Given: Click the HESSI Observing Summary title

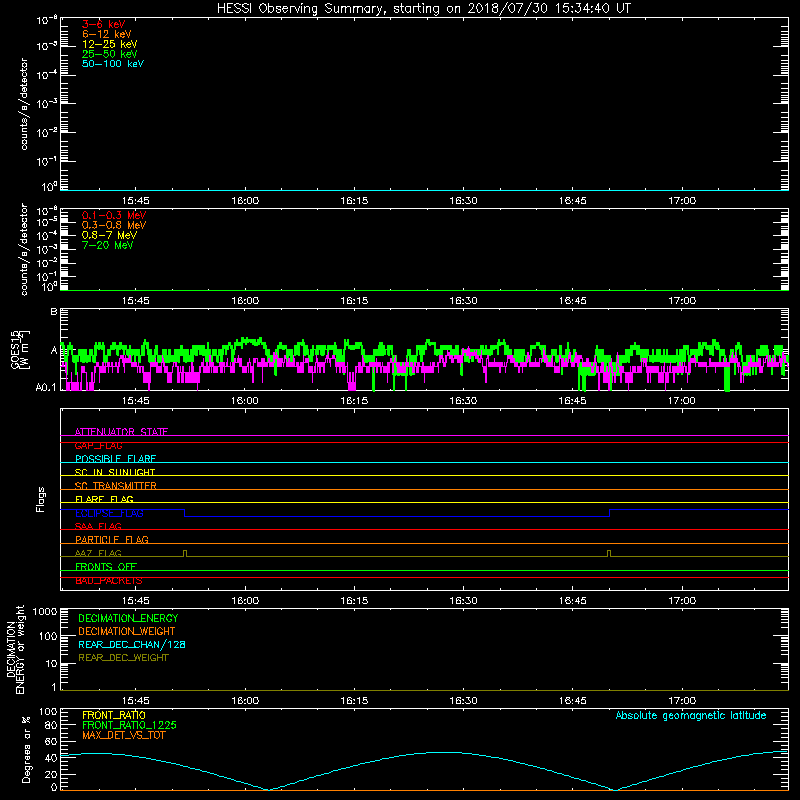Looking at the screenshot, I should (x=423, y=8).
